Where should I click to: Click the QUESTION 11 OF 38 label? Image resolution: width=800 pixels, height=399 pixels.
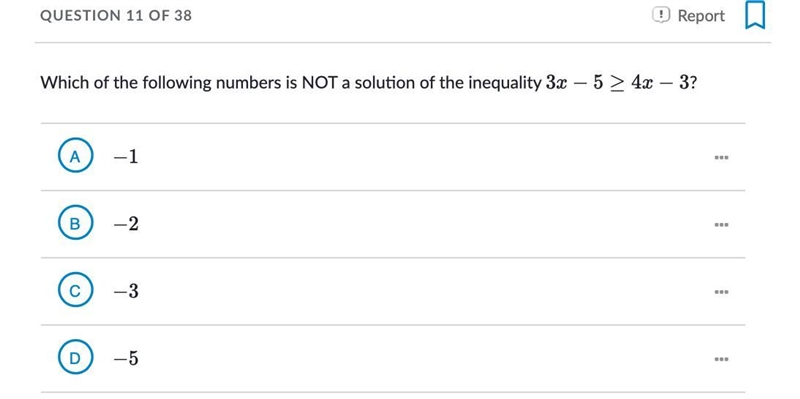pos(116,16)
